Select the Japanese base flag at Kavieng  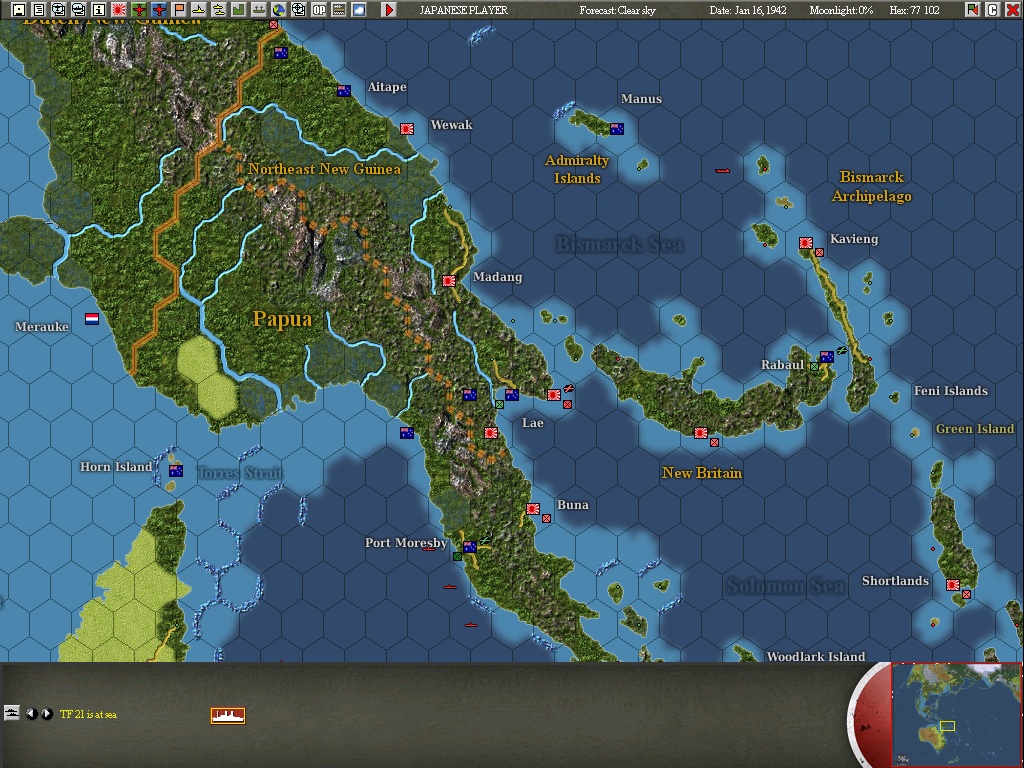click(806, 243)
